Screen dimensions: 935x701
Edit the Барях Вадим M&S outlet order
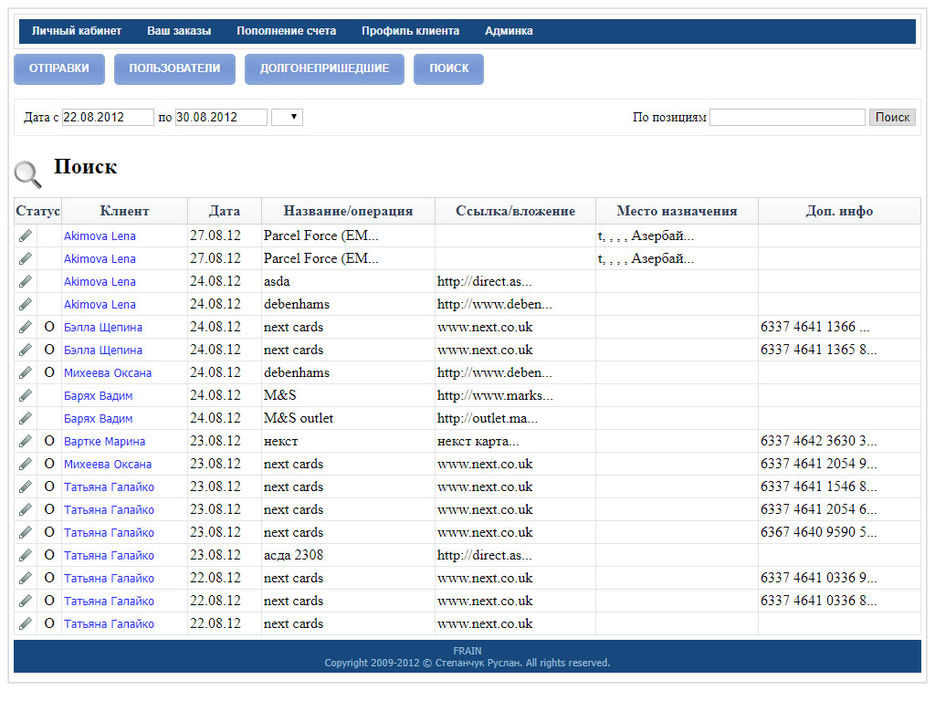coord(25,418)
